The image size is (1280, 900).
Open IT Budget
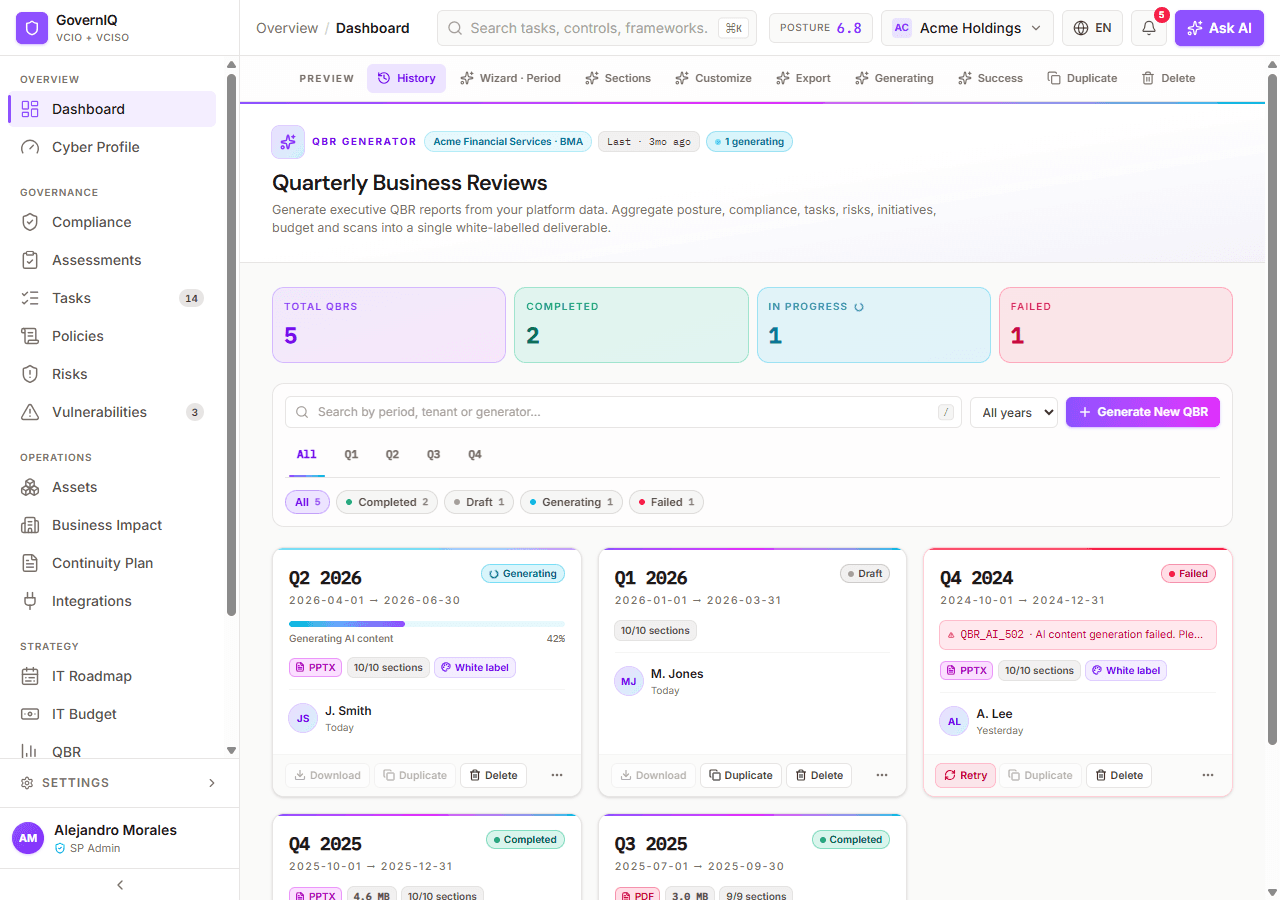(x=112, y=714)
